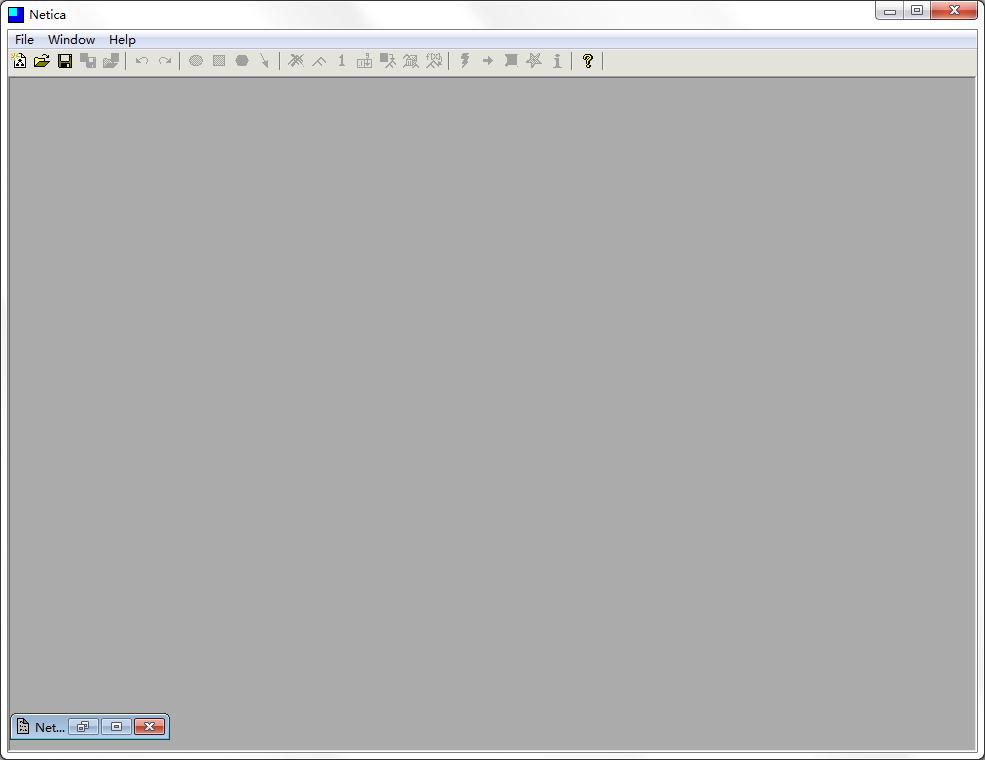The image size is (985, 760).
Task: Click the number 1 toolbar icon
Action: coord(342,61)
